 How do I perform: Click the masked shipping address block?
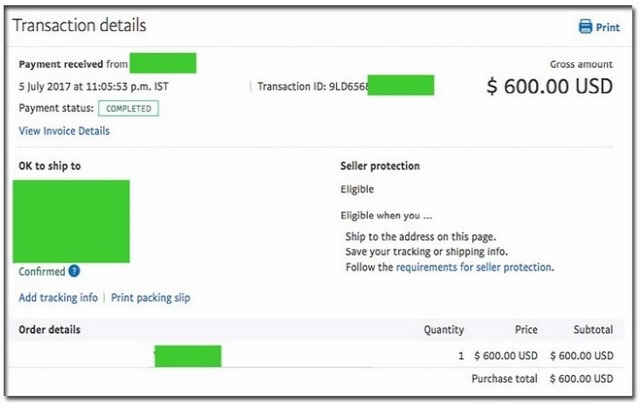[x=71, y=221]
